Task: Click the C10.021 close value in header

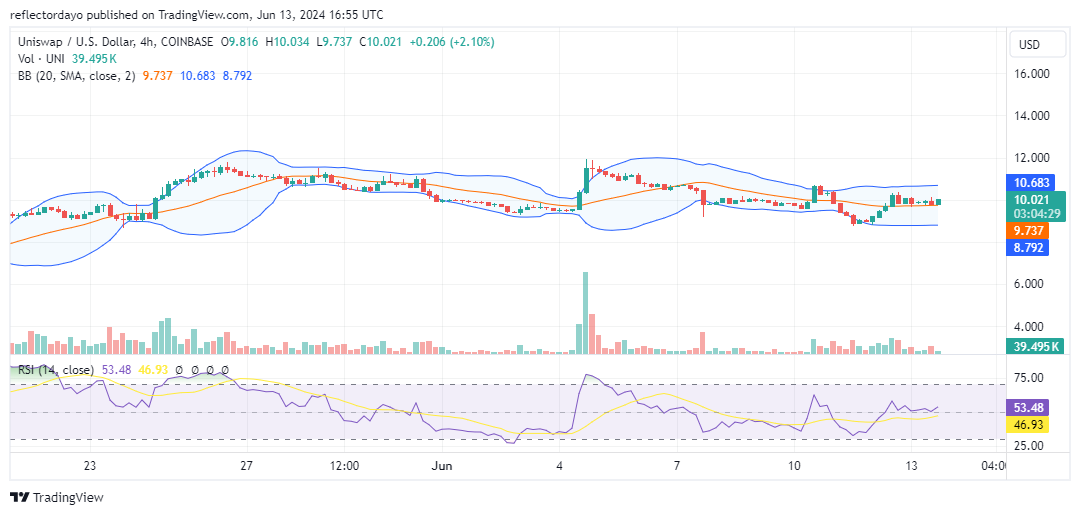Action: [380, 42]
